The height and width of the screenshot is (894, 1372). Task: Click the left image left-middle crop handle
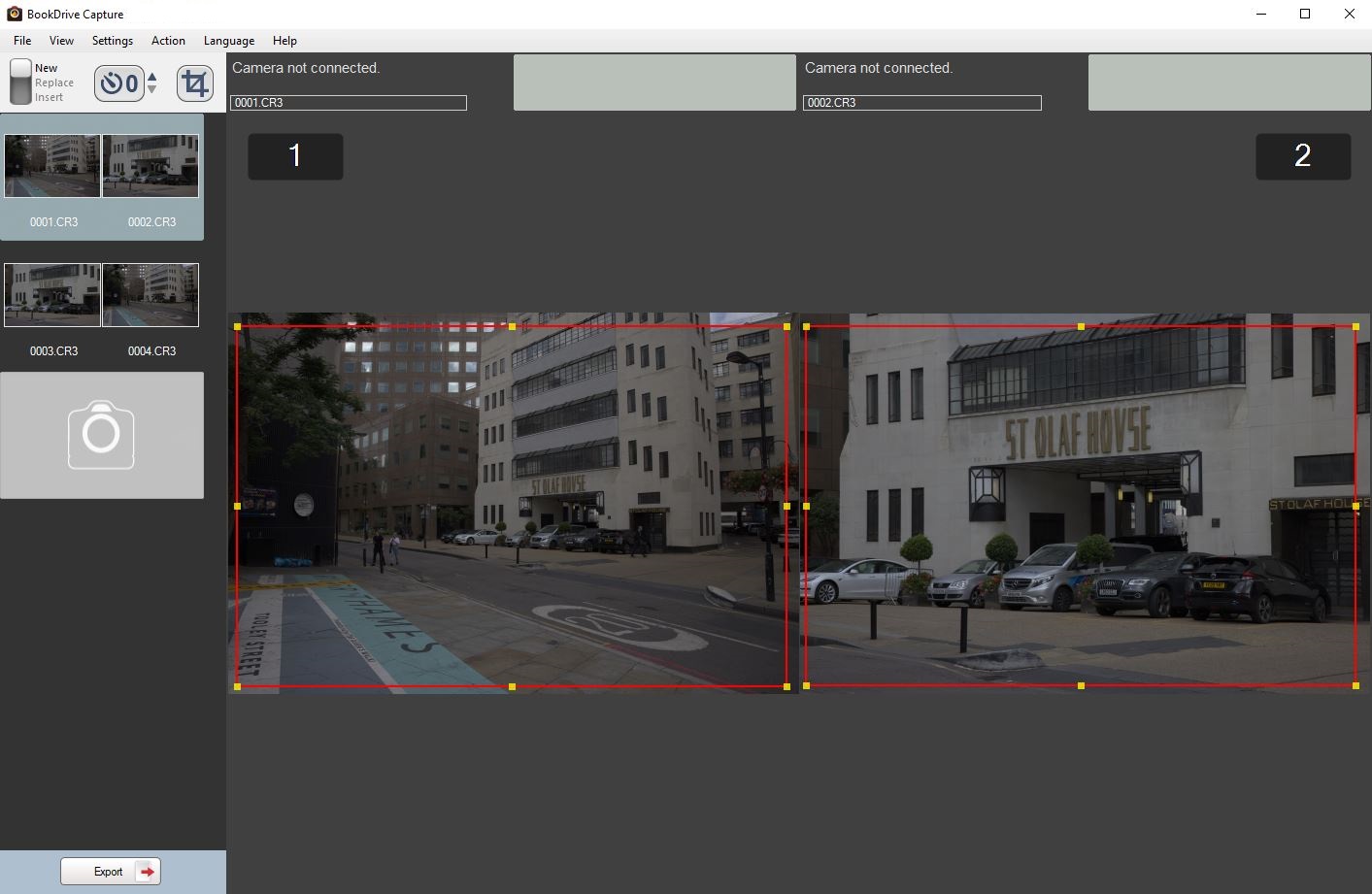point(237,507)
